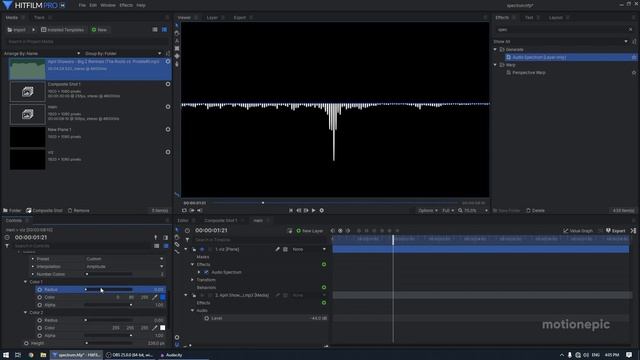
Task: Click the green New button
Action: [100, 30]
